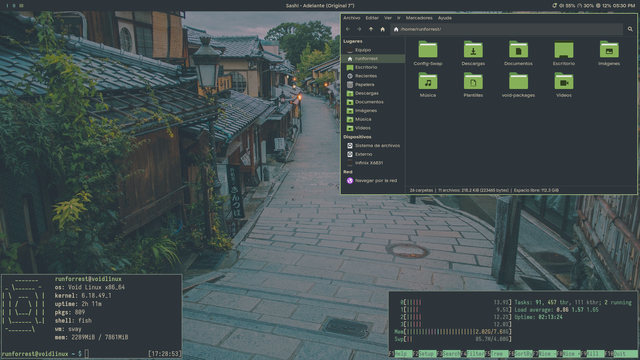Click the "wm: sway" line in the terminal
Viewport: 640px width, 360px height.
pyautogui.click(x=68, y=329)
